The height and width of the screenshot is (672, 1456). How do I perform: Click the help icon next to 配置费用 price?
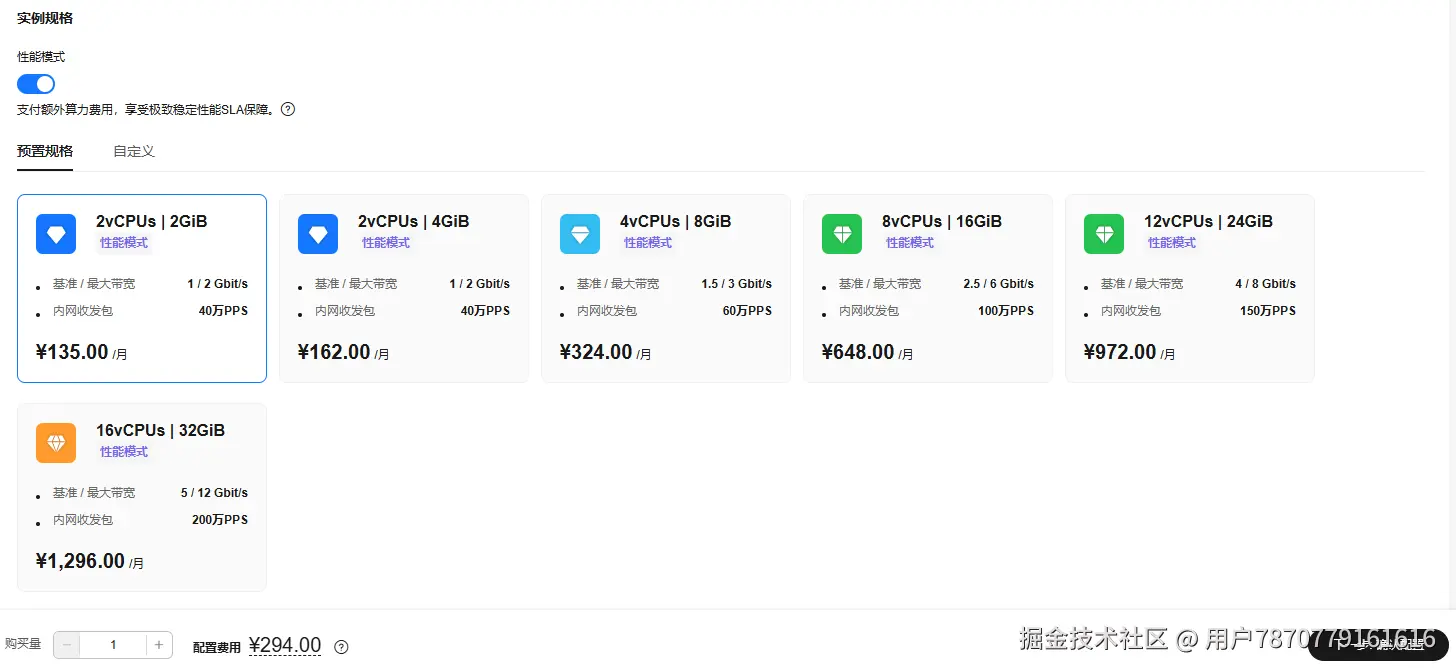[341, 647]
